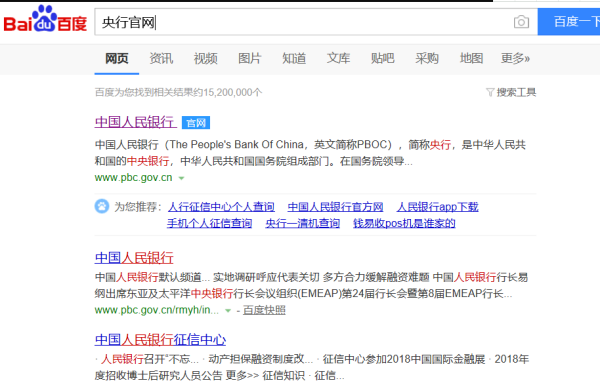Switch to the 图片 tab

tap(249, 59)
